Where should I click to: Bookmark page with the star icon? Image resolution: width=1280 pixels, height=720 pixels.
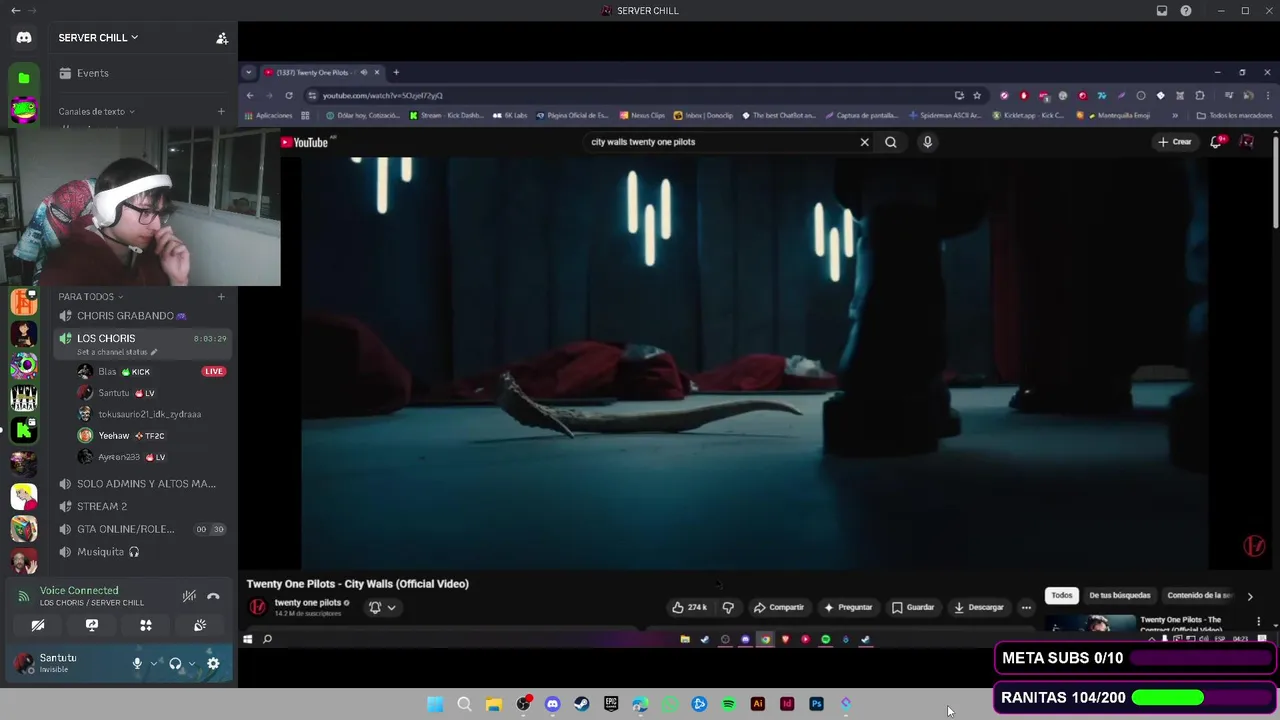(977, 95)
